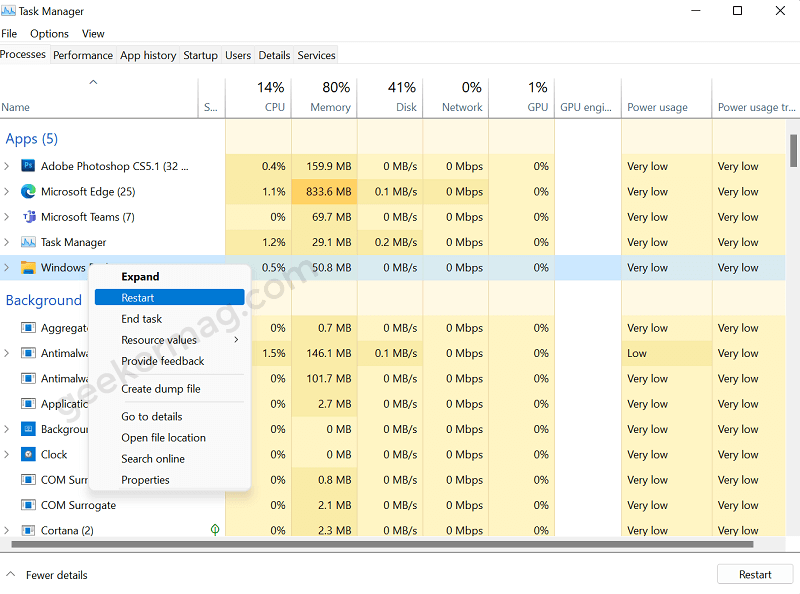Click the Task Manager row icon
Image resolution: width=800 pixels, height=594 pixels.
coord(28,242)
